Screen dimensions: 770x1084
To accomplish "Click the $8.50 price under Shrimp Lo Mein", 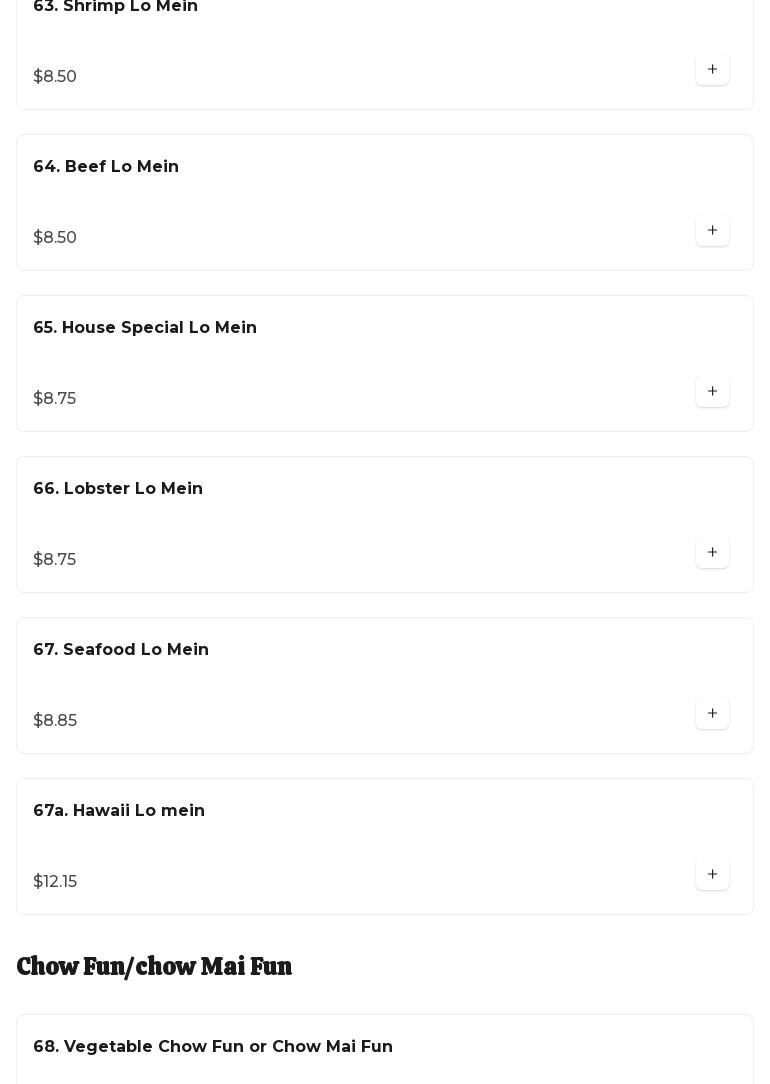I will [55, 77].
